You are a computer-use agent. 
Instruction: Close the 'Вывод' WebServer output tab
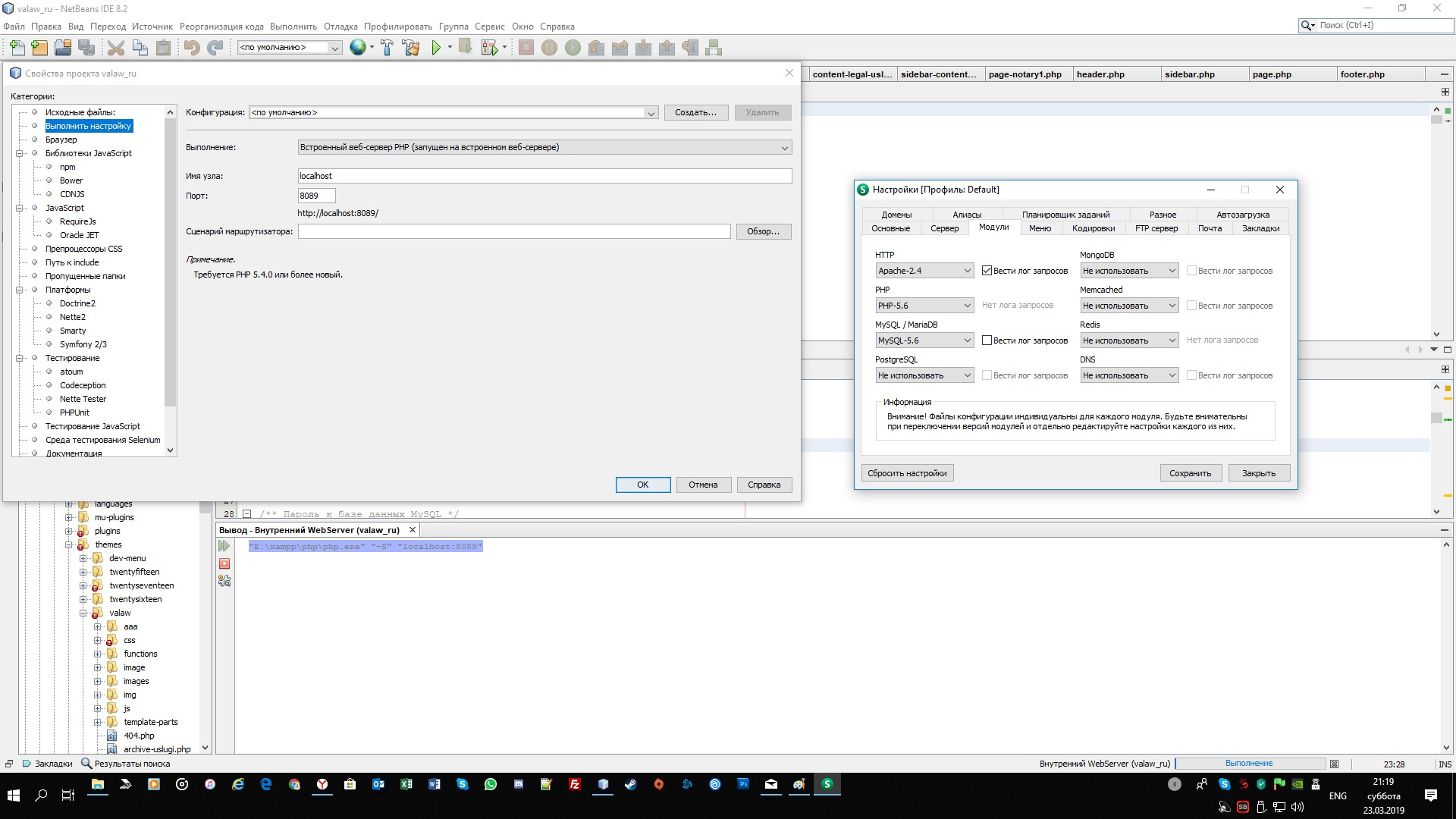413,530
